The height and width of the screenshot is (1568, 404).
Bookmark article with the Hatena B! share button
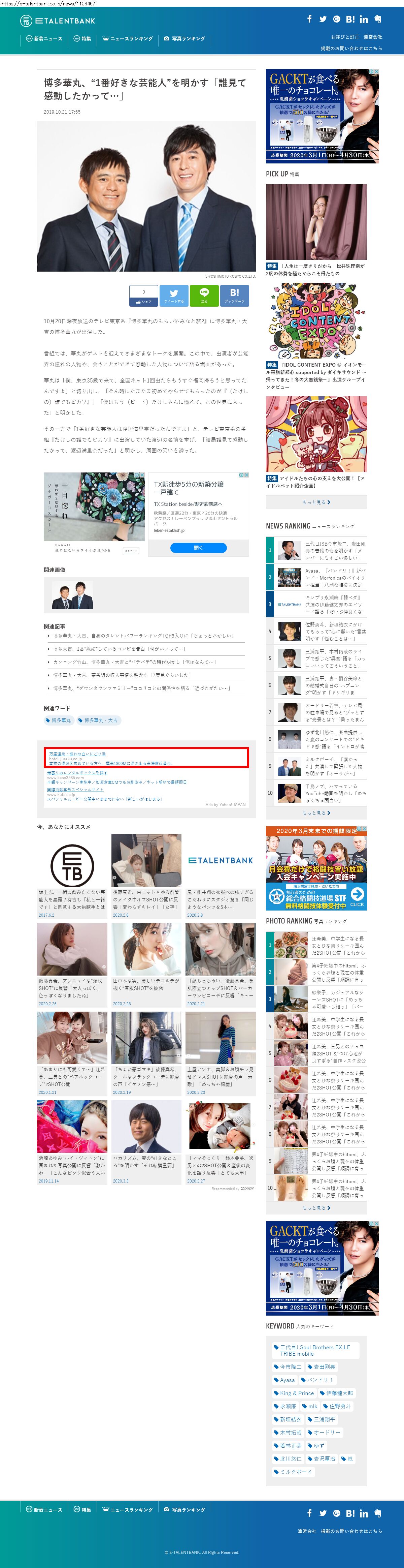pos(234,295)
